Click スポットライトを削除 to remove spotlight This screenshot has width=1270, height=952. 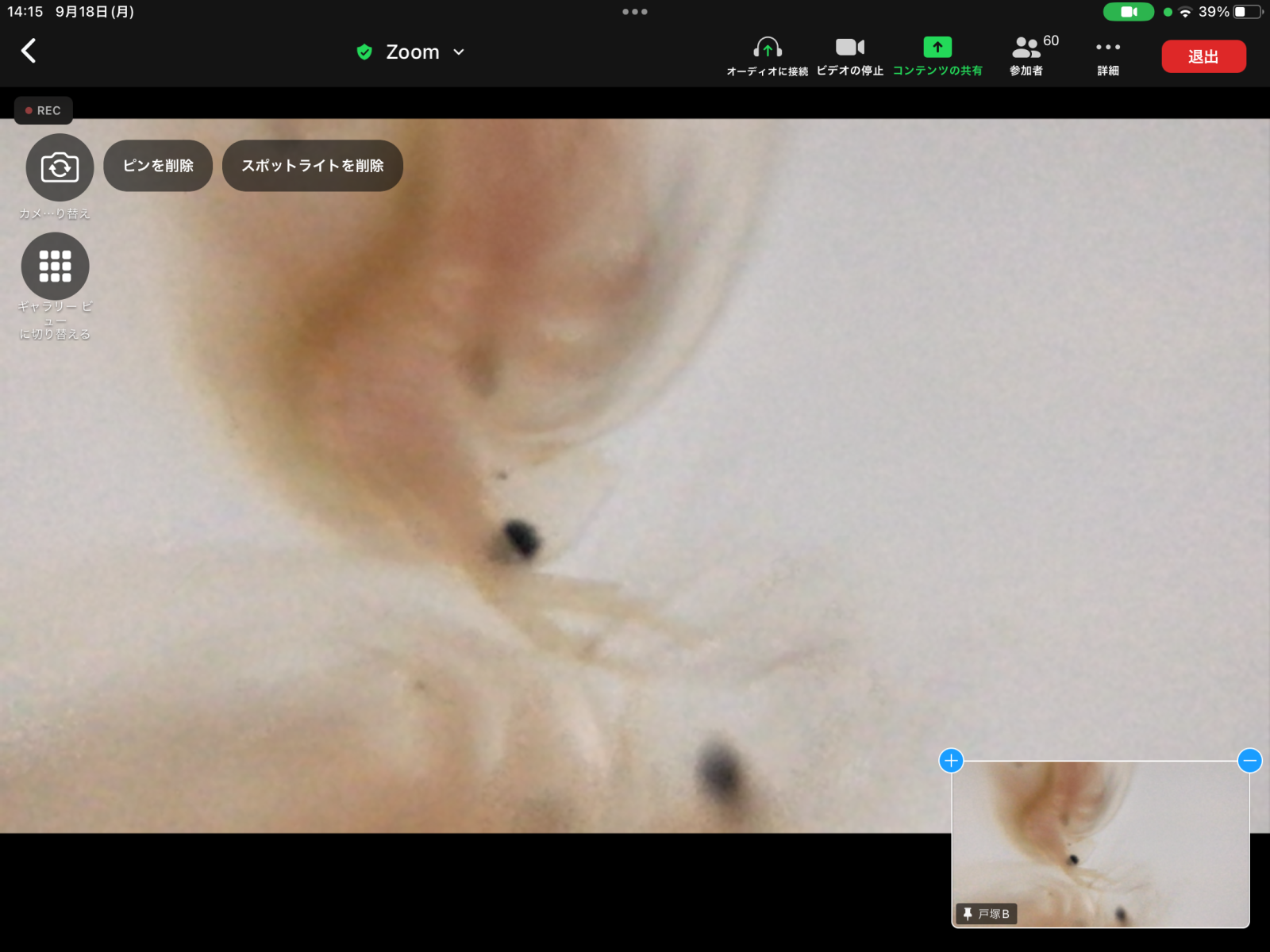[x=313, y=166]
